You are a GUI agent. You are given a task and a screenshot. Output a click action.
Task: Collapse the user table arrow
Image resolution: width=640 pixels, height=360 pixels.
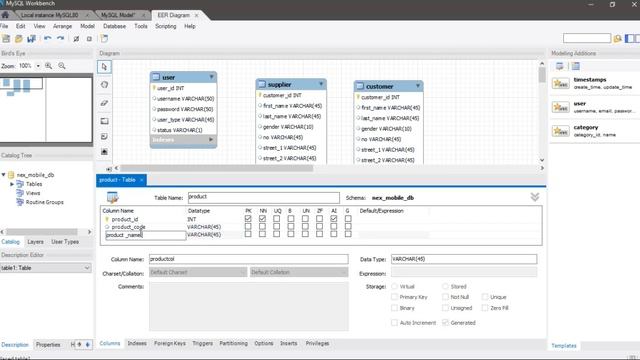tap(211, 77)
